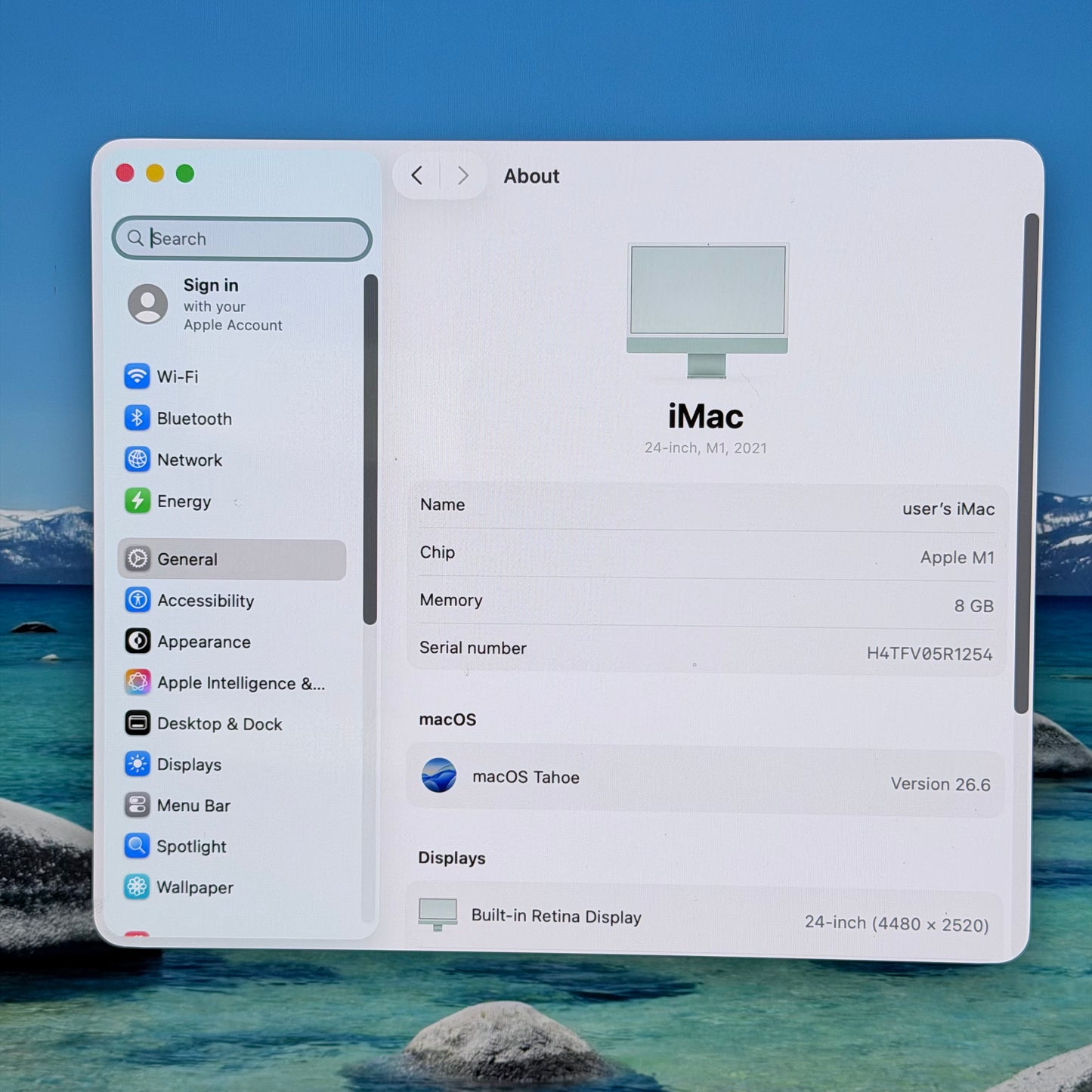Click the 8 GB memory value

coord(974,606)
